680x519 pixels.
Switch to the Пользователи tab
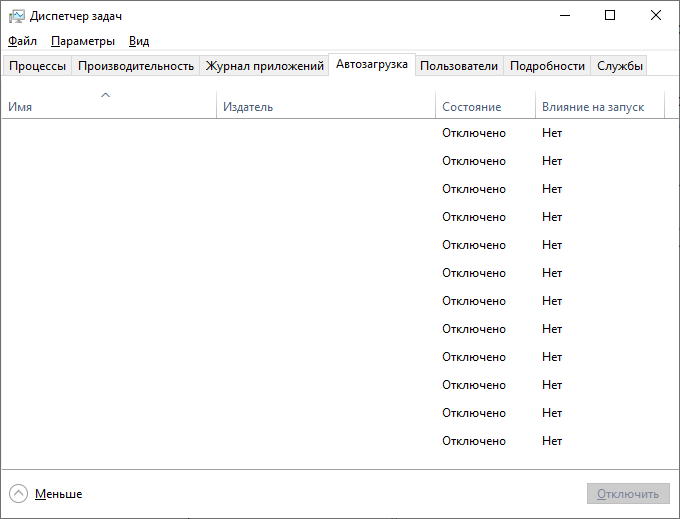click(x=459, y=66)
